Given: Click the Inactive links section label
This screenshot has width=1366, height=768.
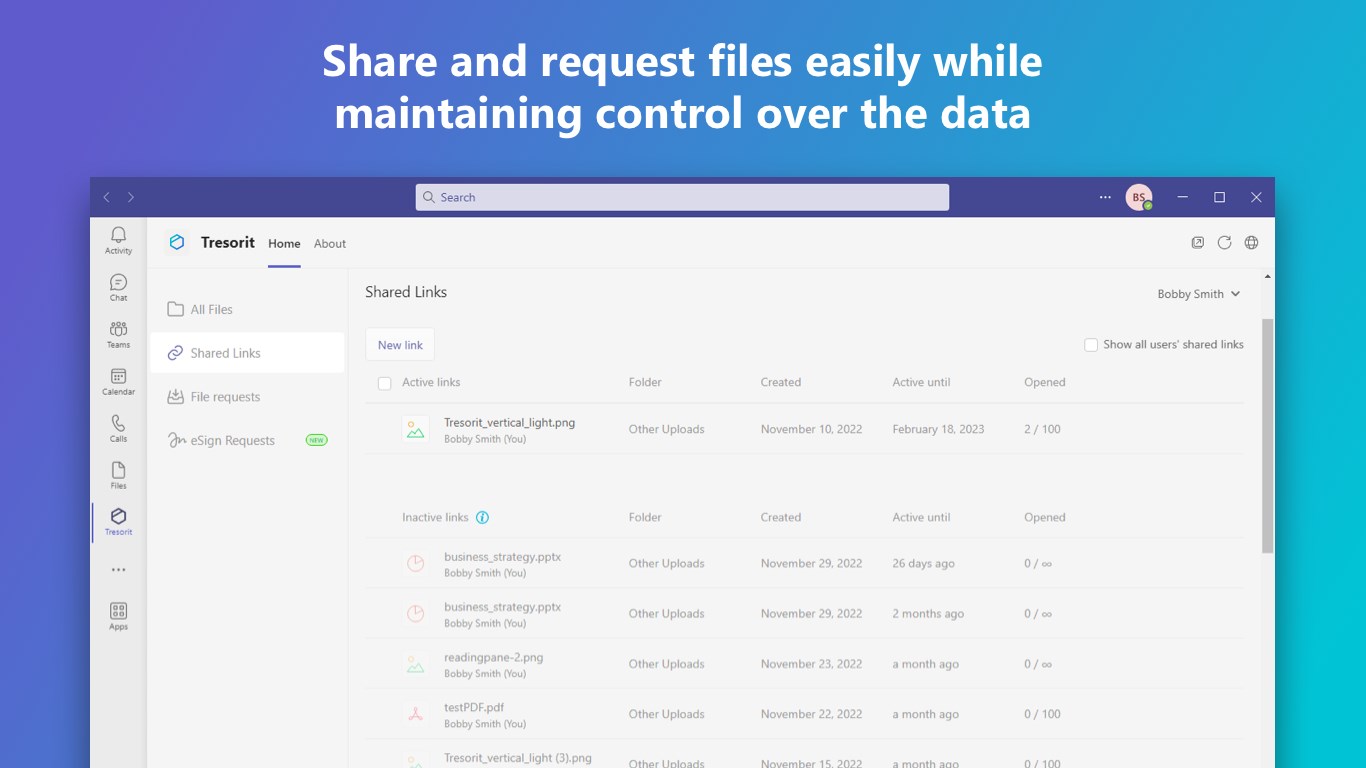Looking at the screenshot, I should (x=435, y=517).
